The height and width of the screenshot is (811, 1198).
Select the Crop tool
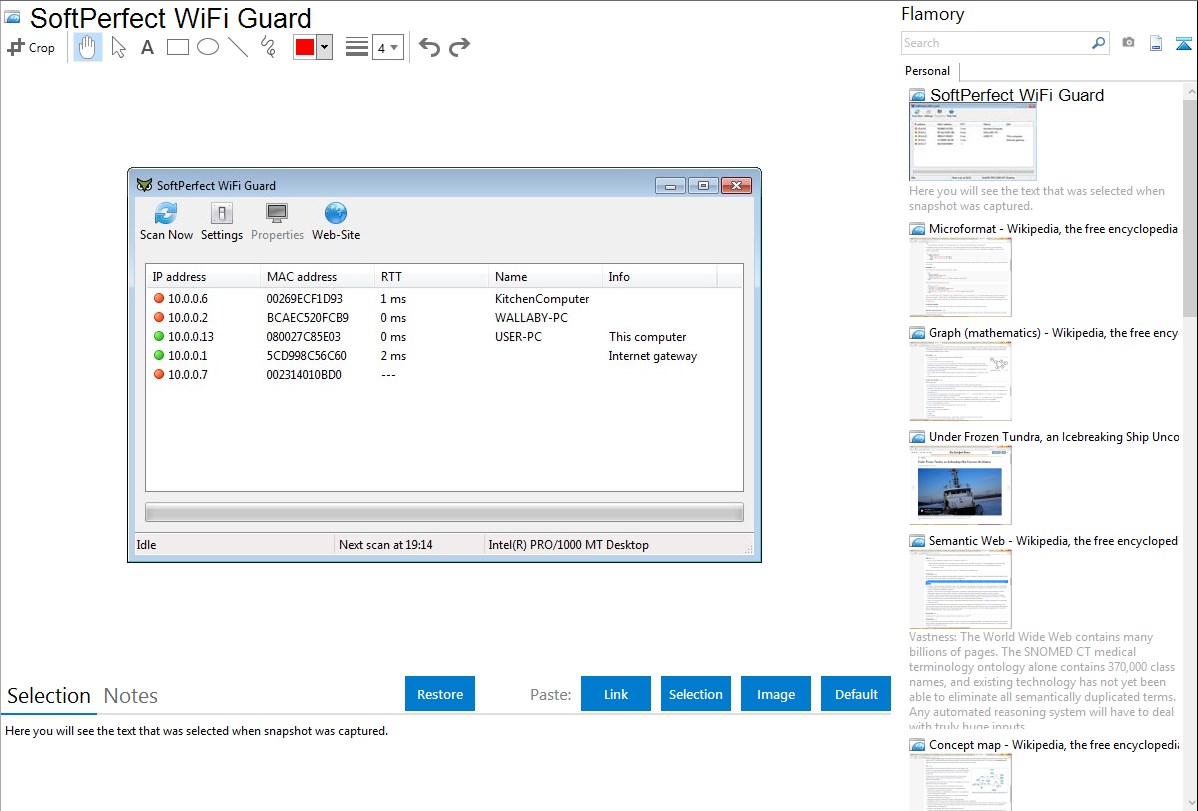click(x=31, y=47)
